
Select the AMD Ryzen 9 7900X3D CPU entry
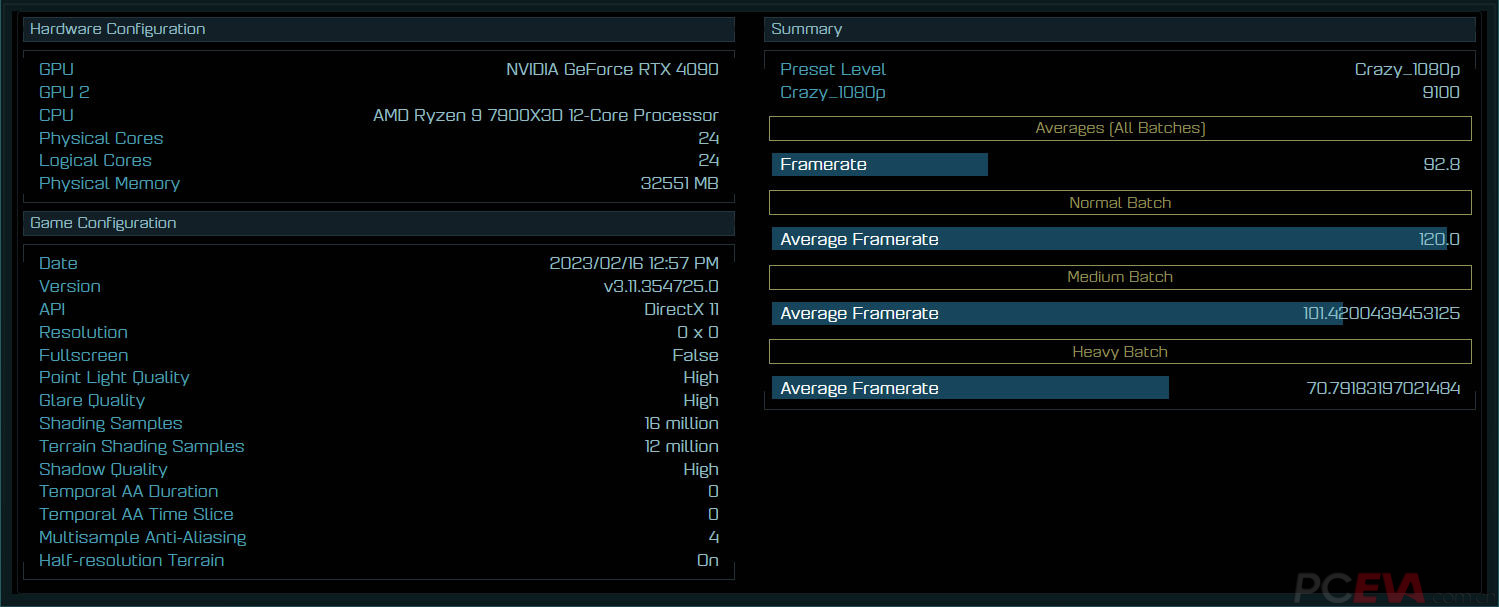pyautogui.click(x=545, y=115)
